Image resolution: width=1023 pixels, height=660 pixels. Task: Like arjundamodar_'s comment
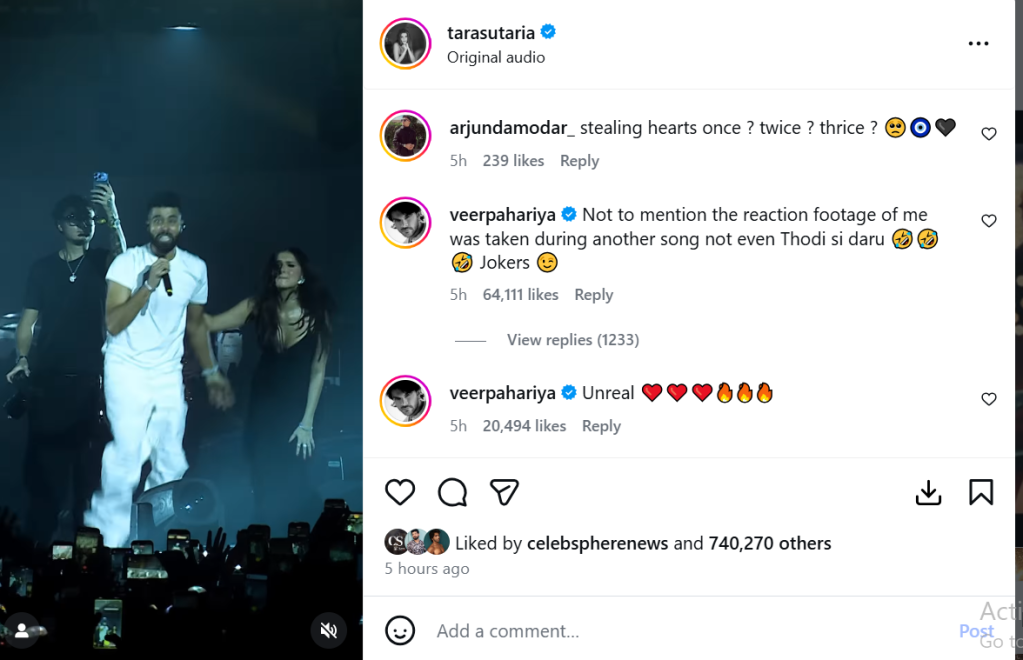[x=988, y=134]
